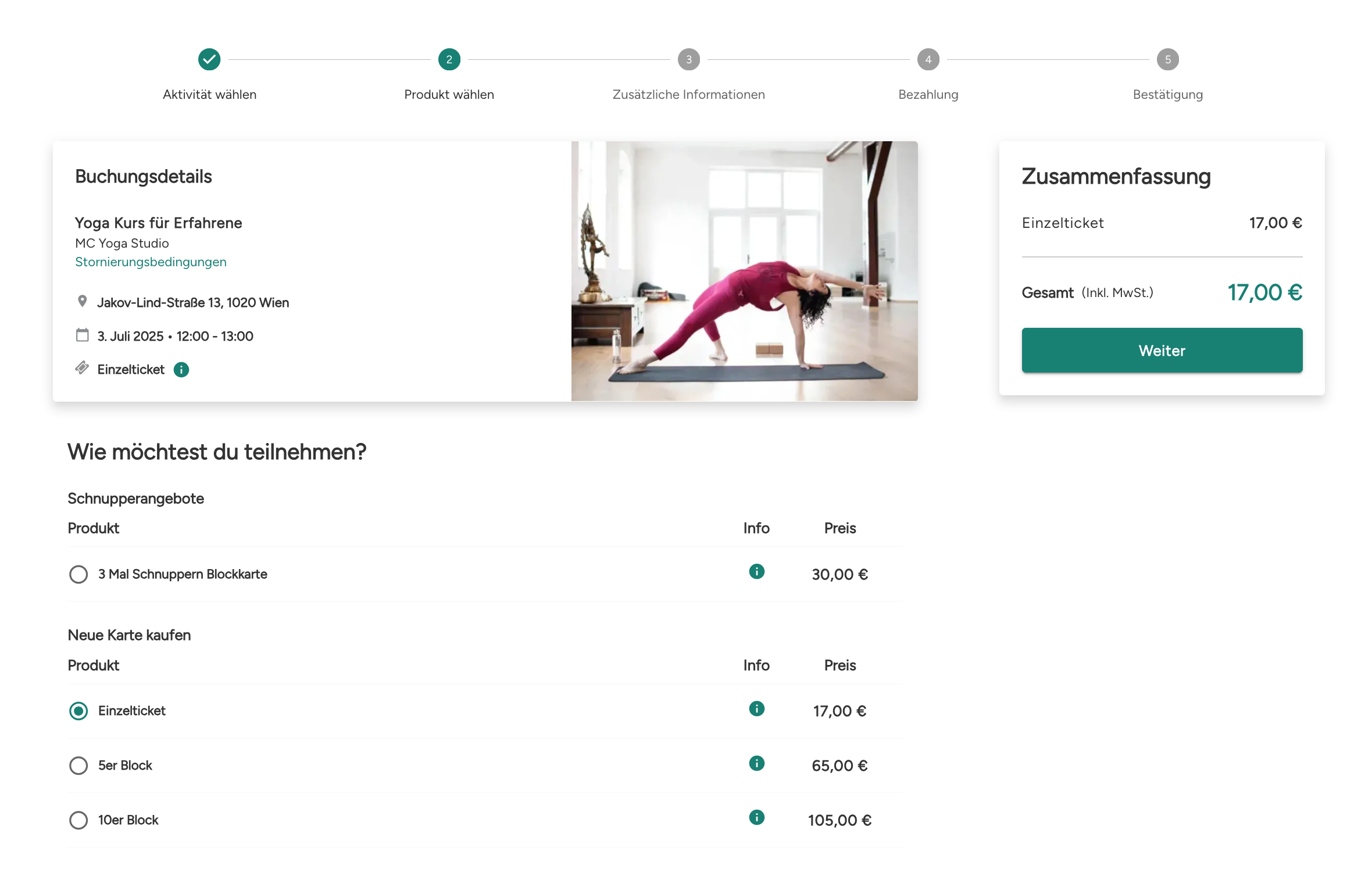Click the Bestätigung step number 5
The width and height of the screenshot is (1372, 869).
point(1168,59)
